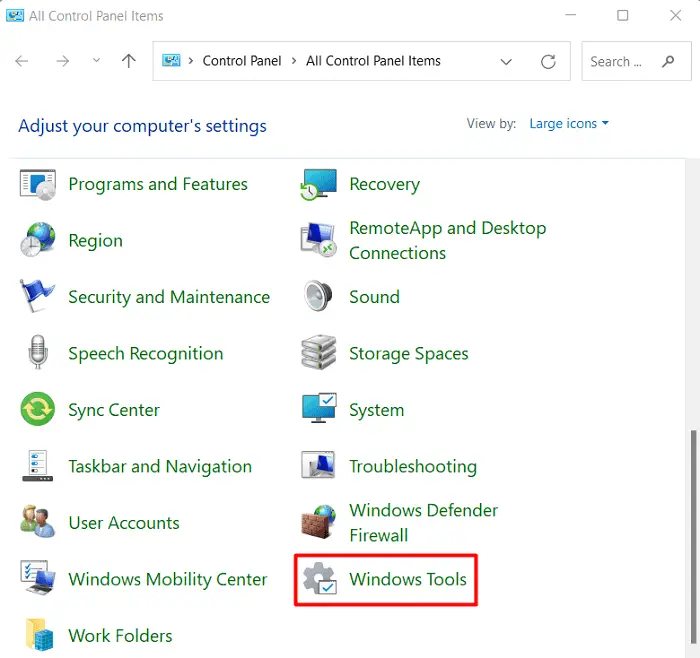Click the Windows Defender Firewall brick icon
Viewport: 700px width, 658px height.
click(x=318, y=521)
